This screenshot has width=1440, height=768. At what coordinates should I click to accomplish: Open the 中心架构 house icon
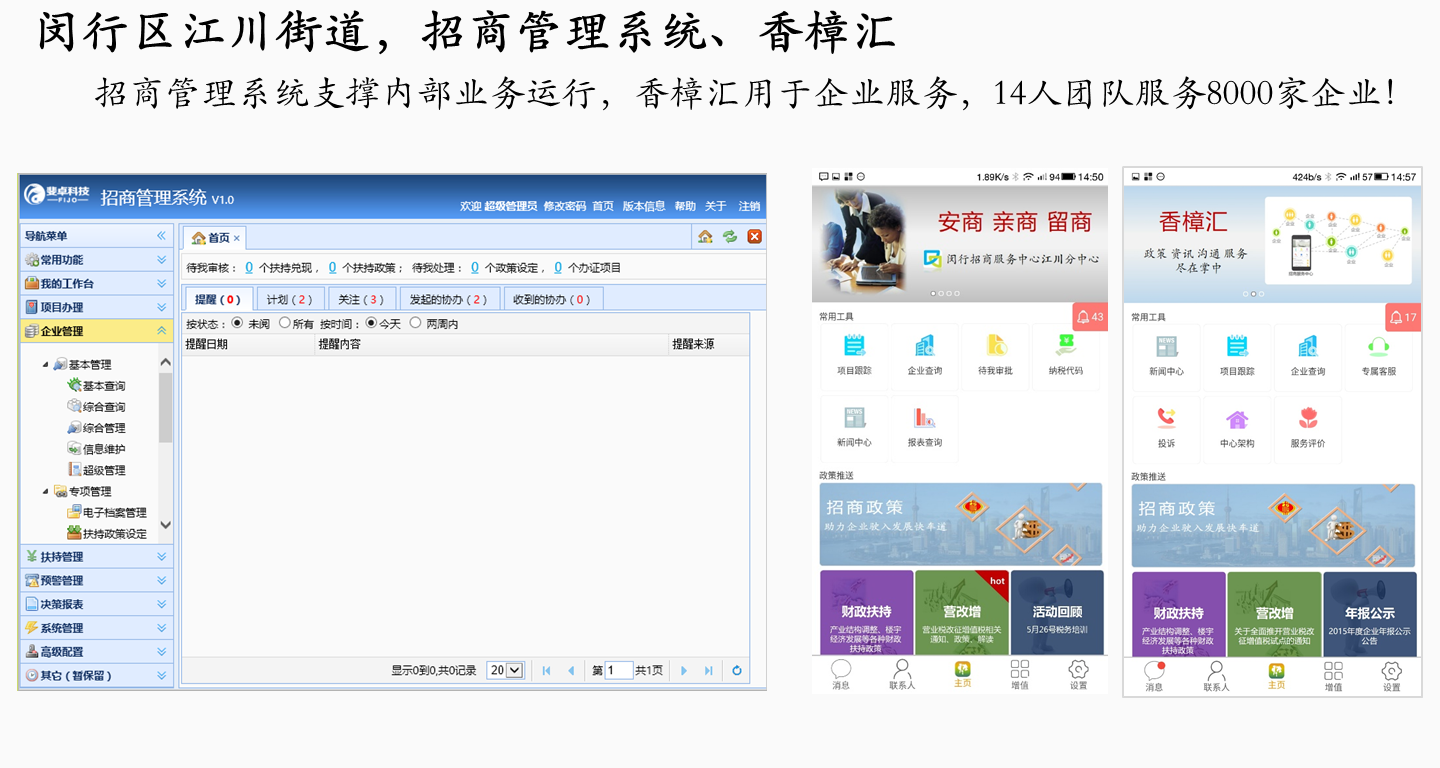[x=1237, y=420]
